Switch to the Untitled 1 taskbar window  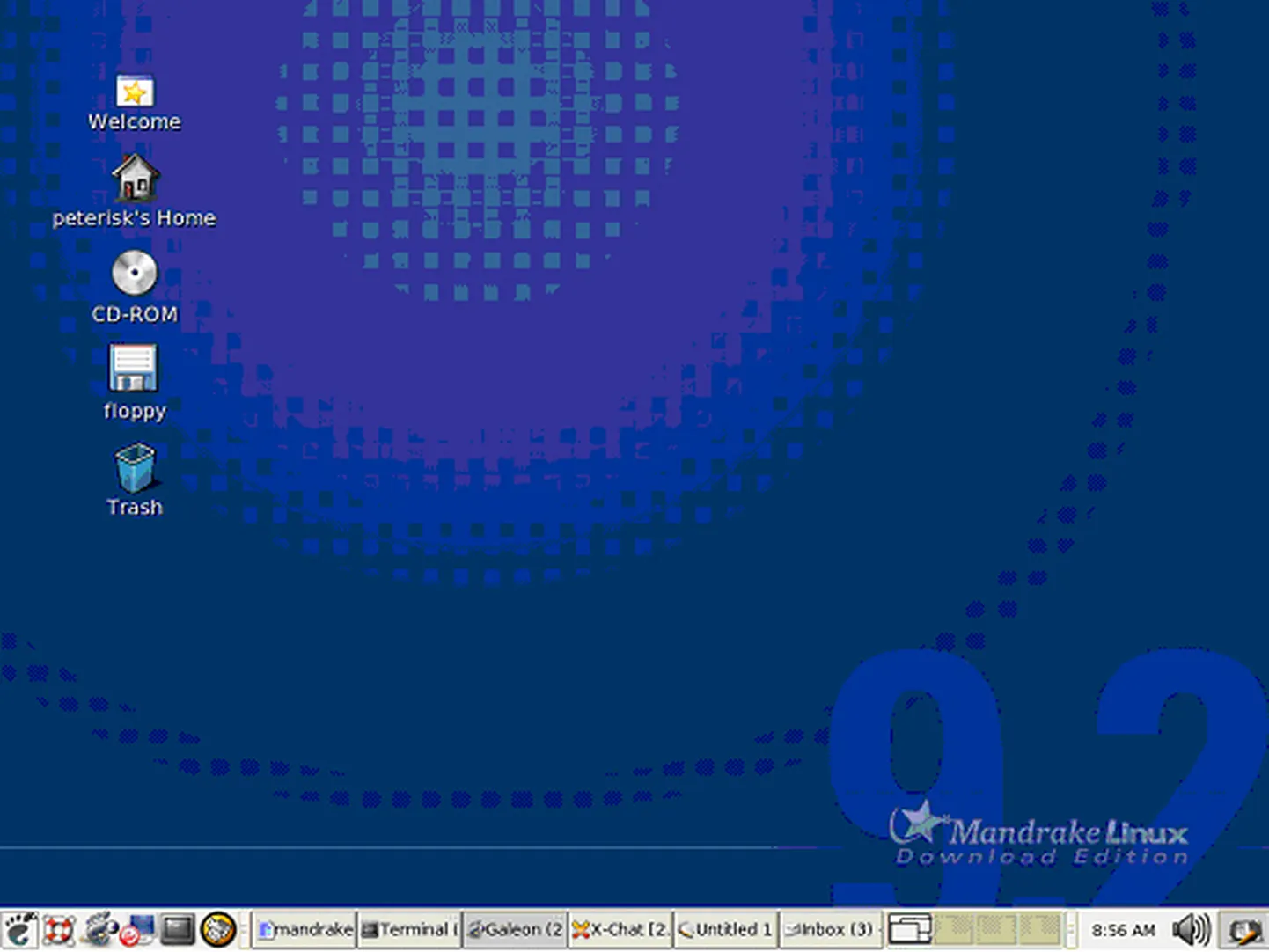click(x=726, y=930)
